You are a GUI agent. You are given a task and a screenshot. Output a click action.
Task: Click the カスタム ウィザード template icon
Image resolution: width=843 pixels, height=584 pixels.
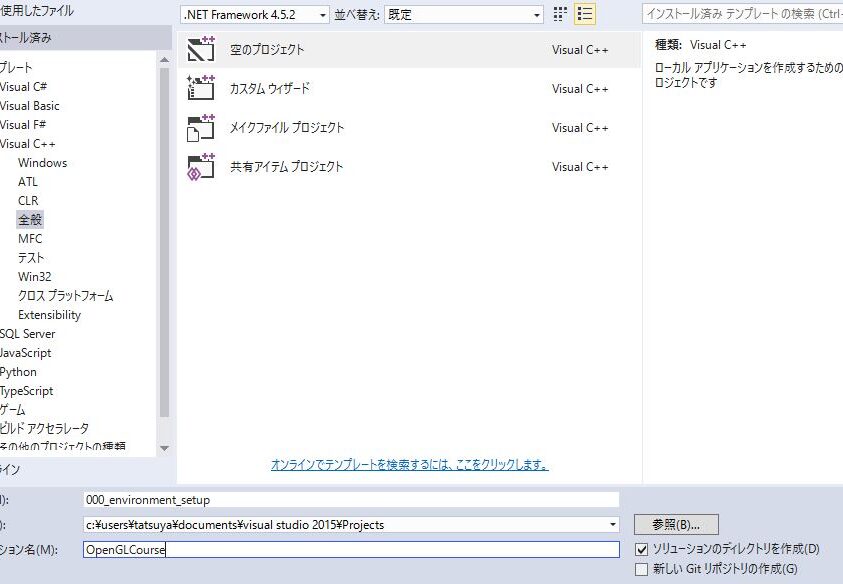(201, 88)
